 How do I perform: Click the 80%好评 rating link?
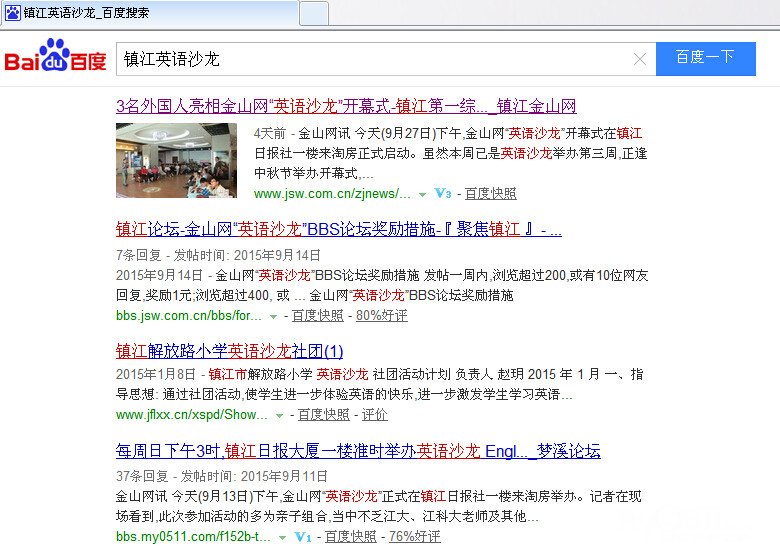pyautogui.click(x=381, y=316)
